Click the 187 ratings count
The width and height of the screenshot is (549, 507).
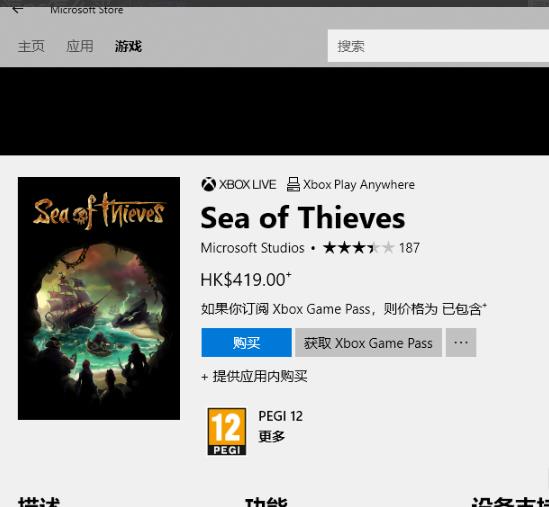tap(409, 248)
